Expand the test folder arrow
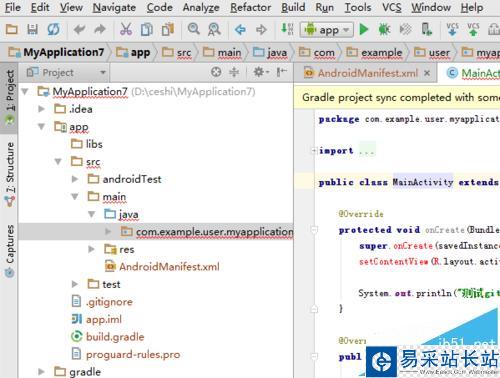Viewport: 500px width, 378px height. point(75,284)
